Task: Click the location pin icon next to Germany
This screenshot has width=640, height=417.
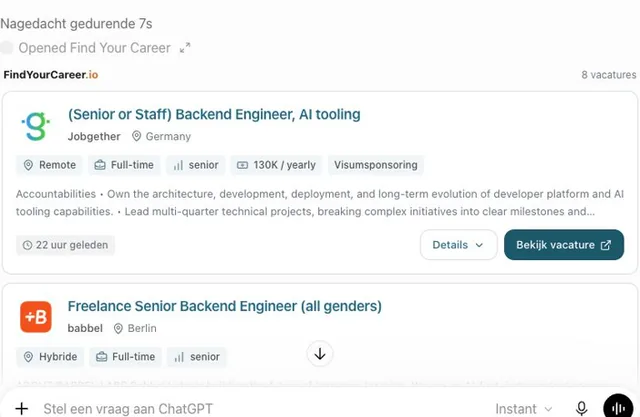Action: [136, 136]
